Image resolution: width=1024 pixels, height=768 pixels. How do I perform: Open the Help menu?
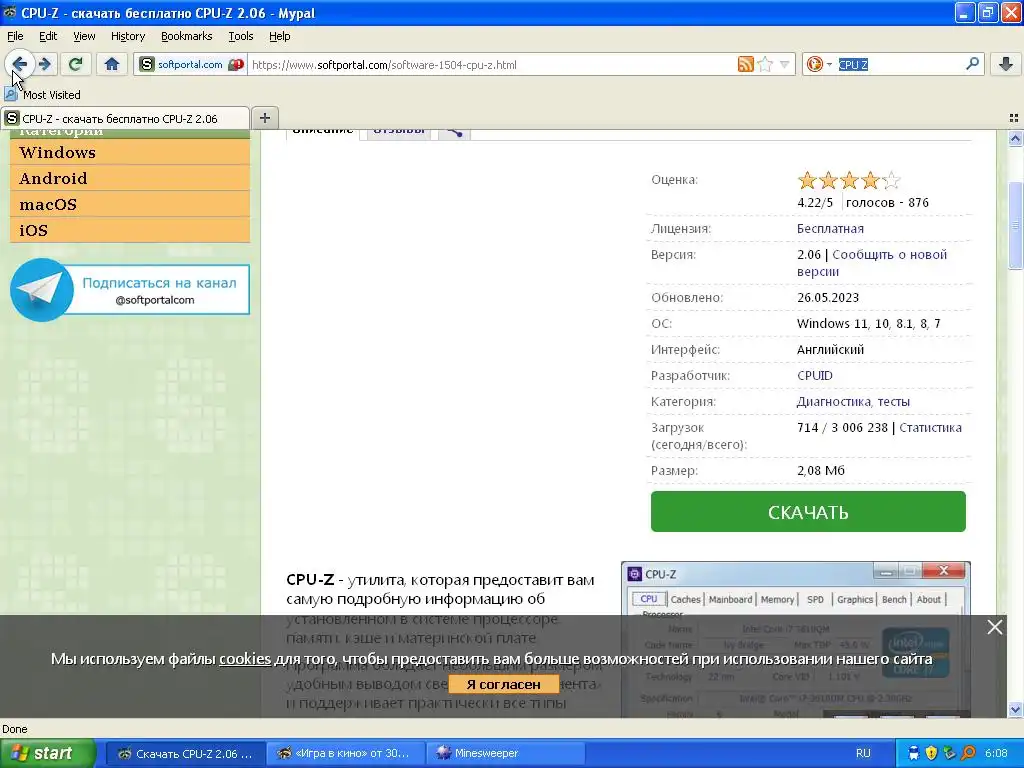280,37
